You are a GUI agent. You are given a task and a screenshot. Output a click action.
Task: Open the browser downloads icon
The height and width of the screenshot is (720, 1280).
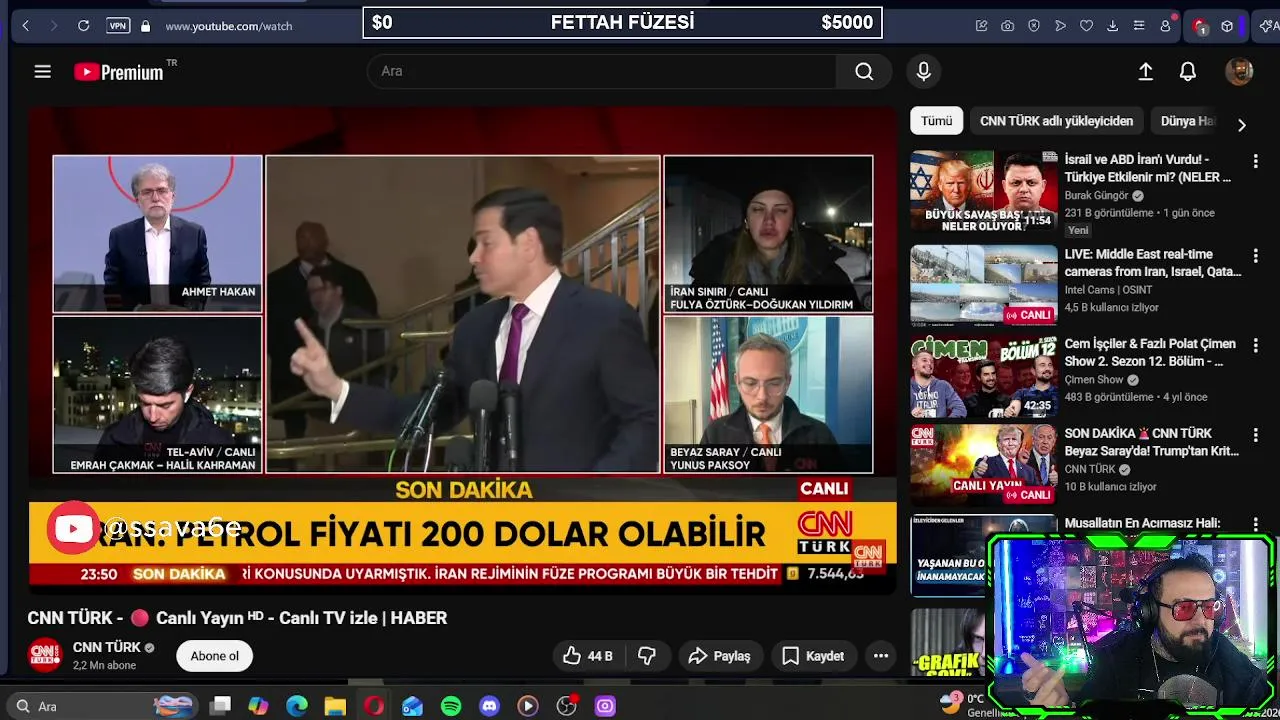pos(1112,26)
